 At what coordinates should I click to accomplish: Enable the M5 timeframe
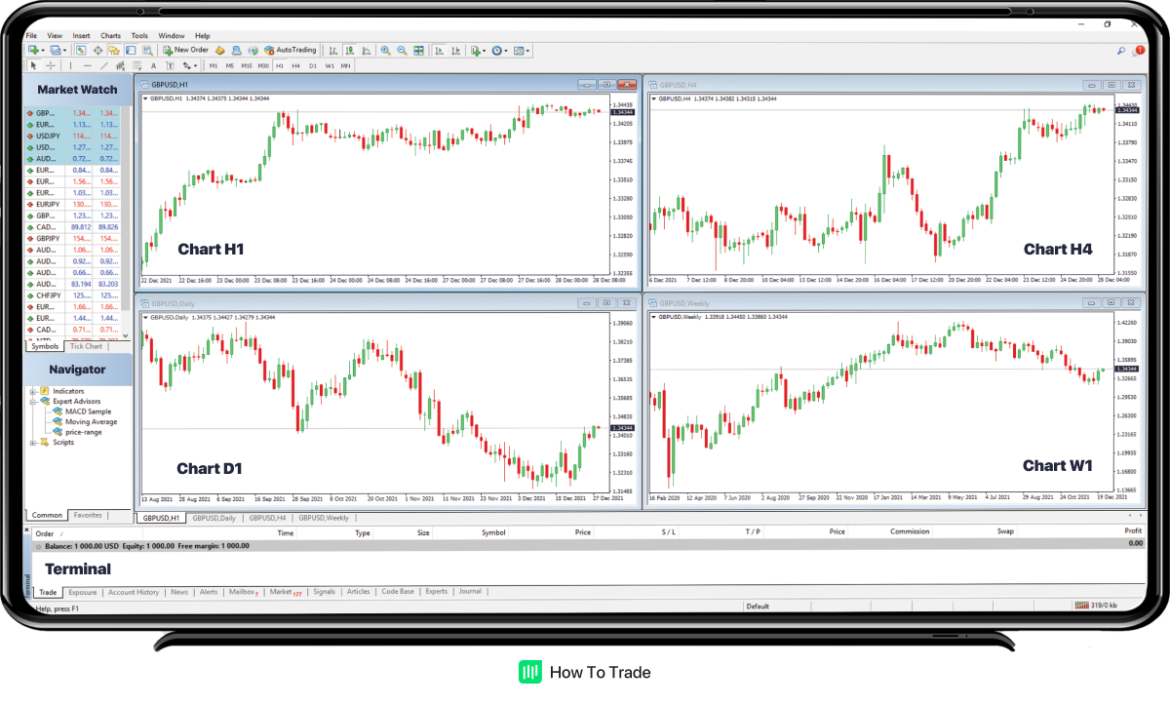[x=229, y=64]
